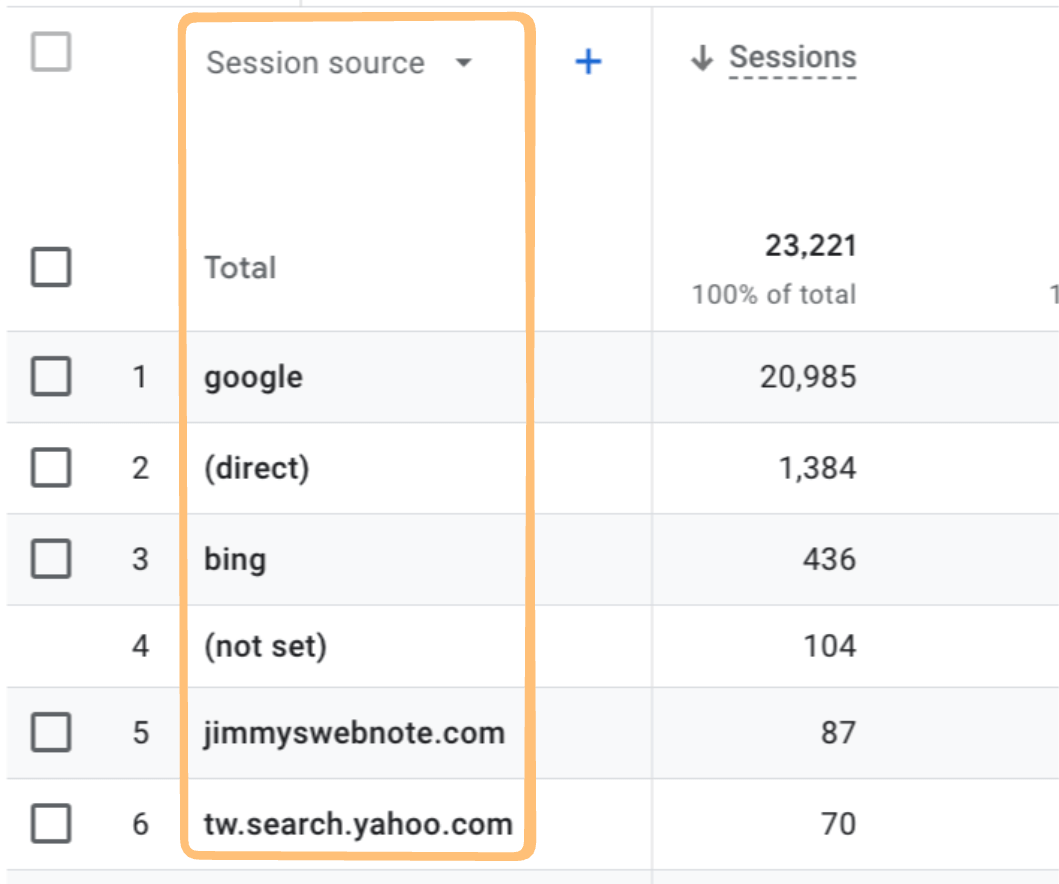Select the tw.search.yahoo.com row label
Viewport: 1059px width, 884px height.
coord(360,825)
